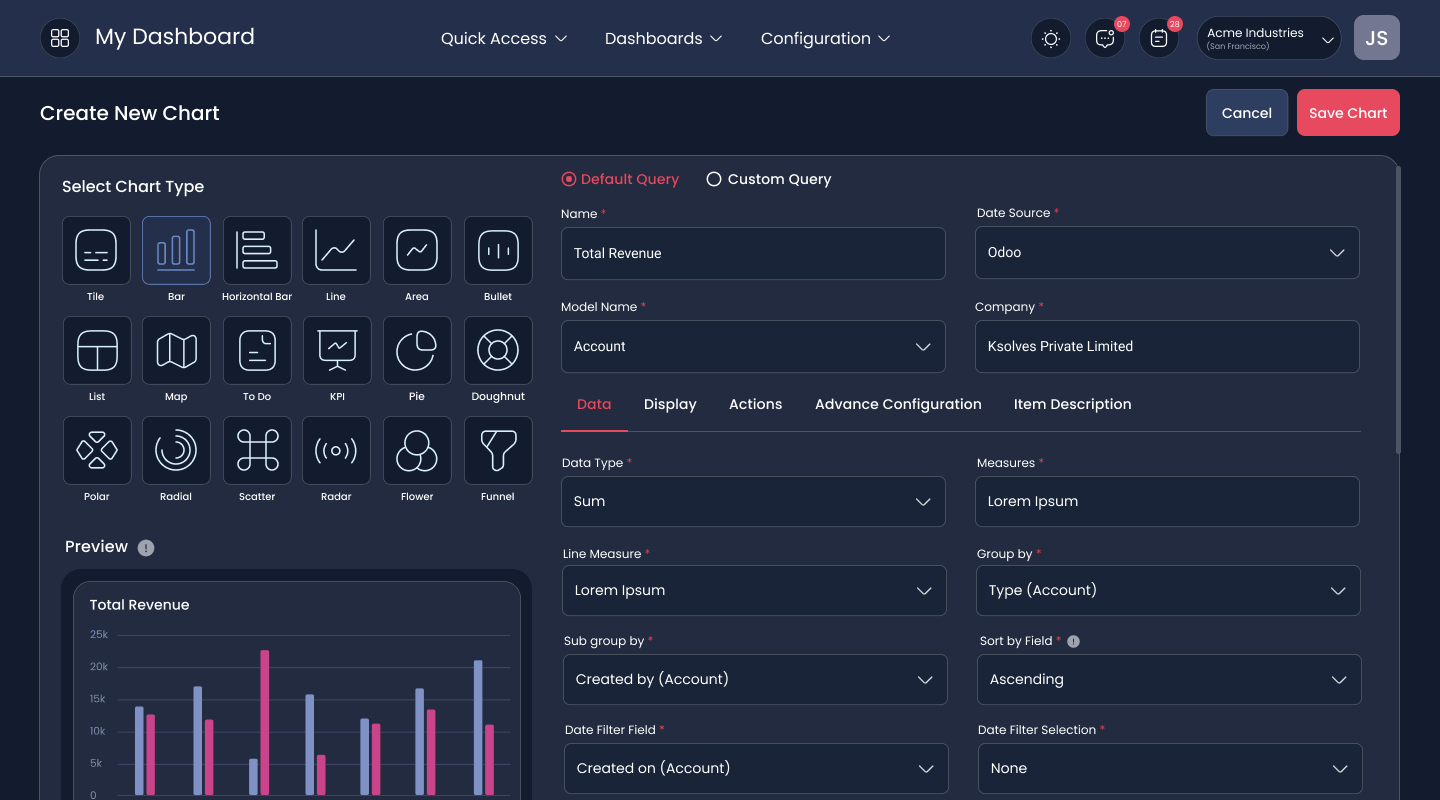Click the form panel vertical scrollbar
This screenshot has width=1440, height=800.
(1398, 310)
